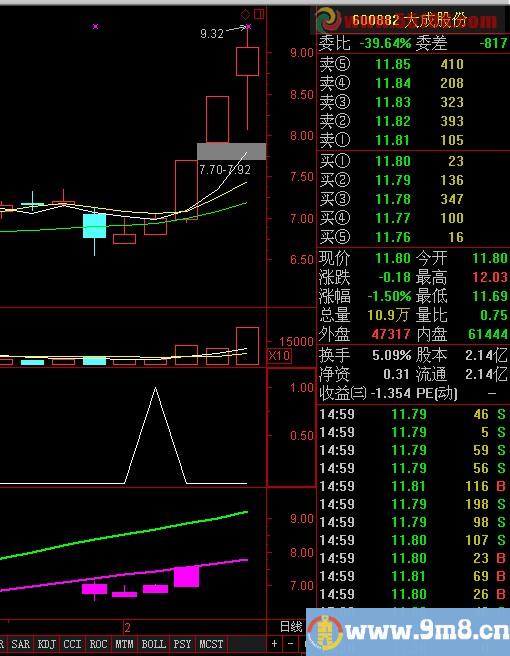Click 换手 value 5.09%
510x656 pixels.
392,356
